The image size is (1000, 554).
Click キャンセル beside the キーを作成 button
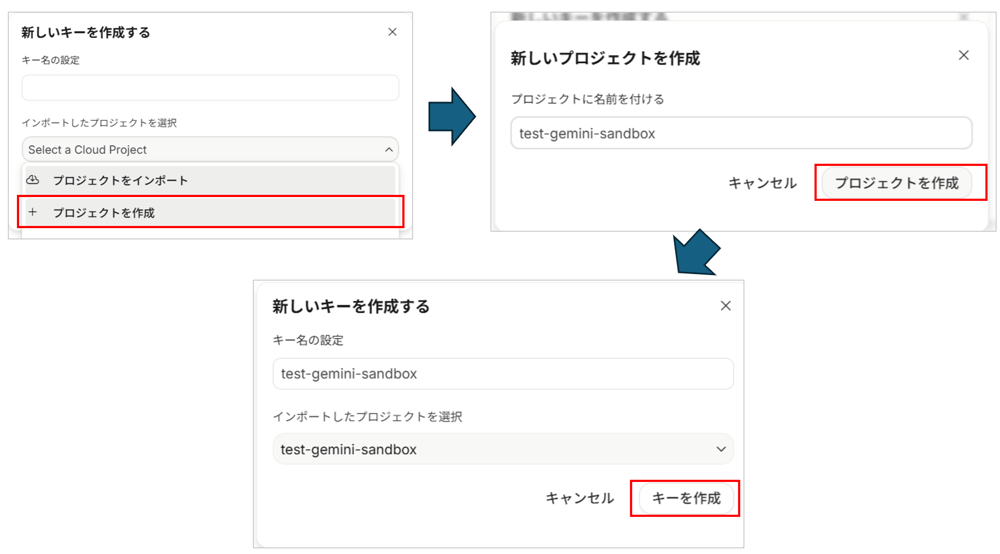(x=579, y=498)
